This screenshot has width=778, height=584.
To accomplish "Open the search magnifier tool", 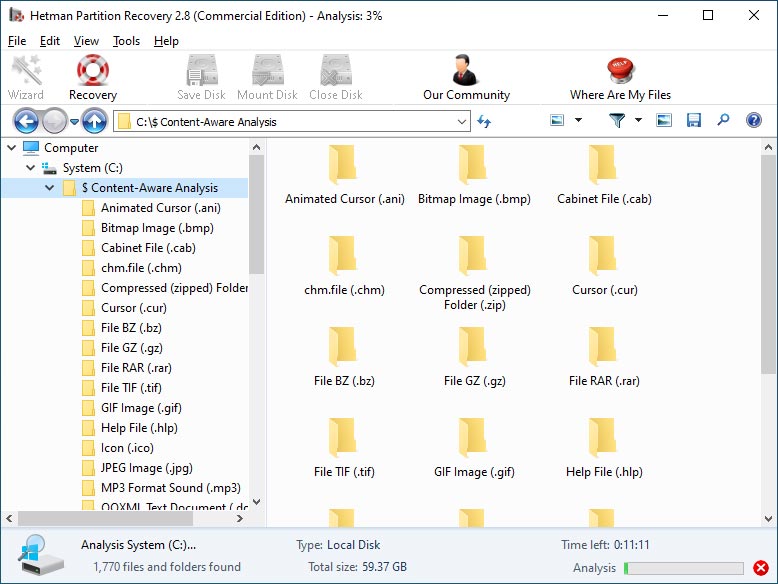I will click(723, 120).
